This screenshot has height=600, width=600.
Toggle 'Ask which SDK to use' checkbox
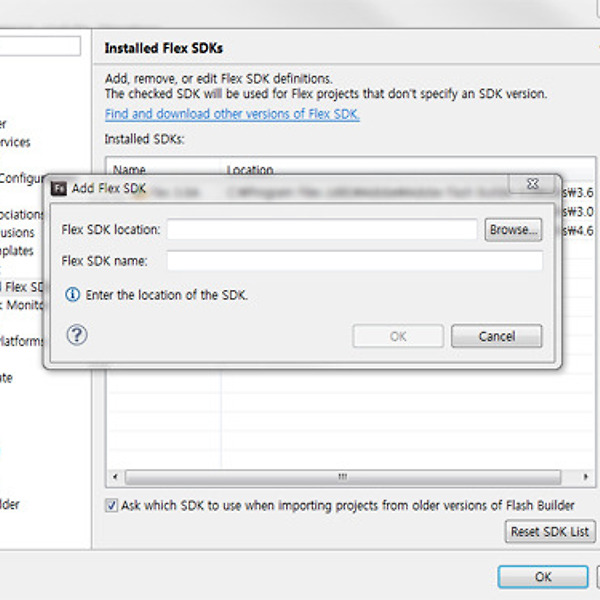[111, 506]
